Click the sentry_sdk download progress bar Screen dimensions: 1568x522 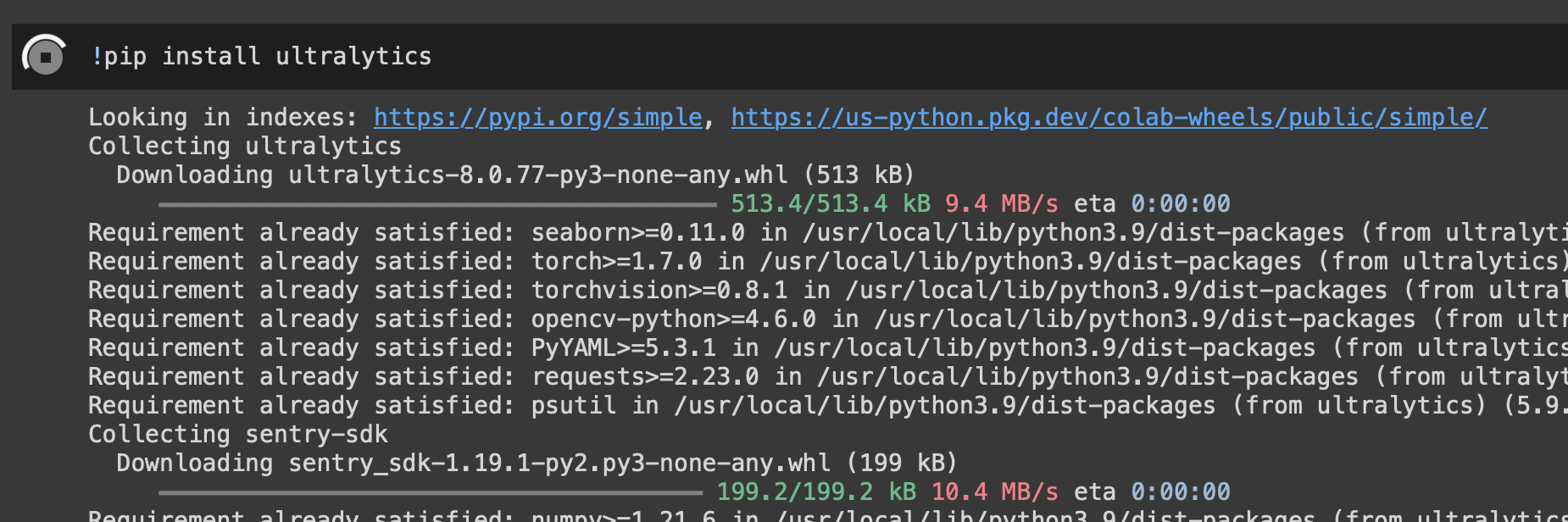[431, 492]
